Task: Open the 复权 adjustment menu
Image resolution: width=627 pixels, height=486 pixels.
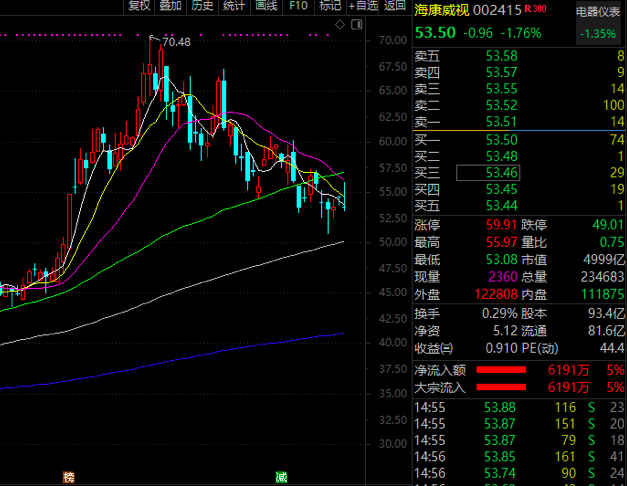Action: [x=139, y=6]
